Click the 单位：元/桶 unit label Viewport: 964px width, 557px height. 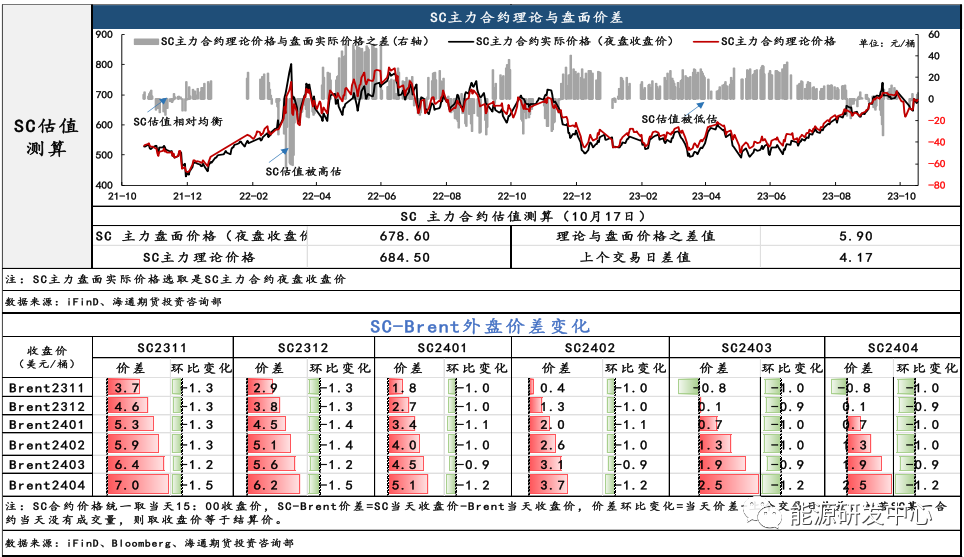tap(887, 43)
